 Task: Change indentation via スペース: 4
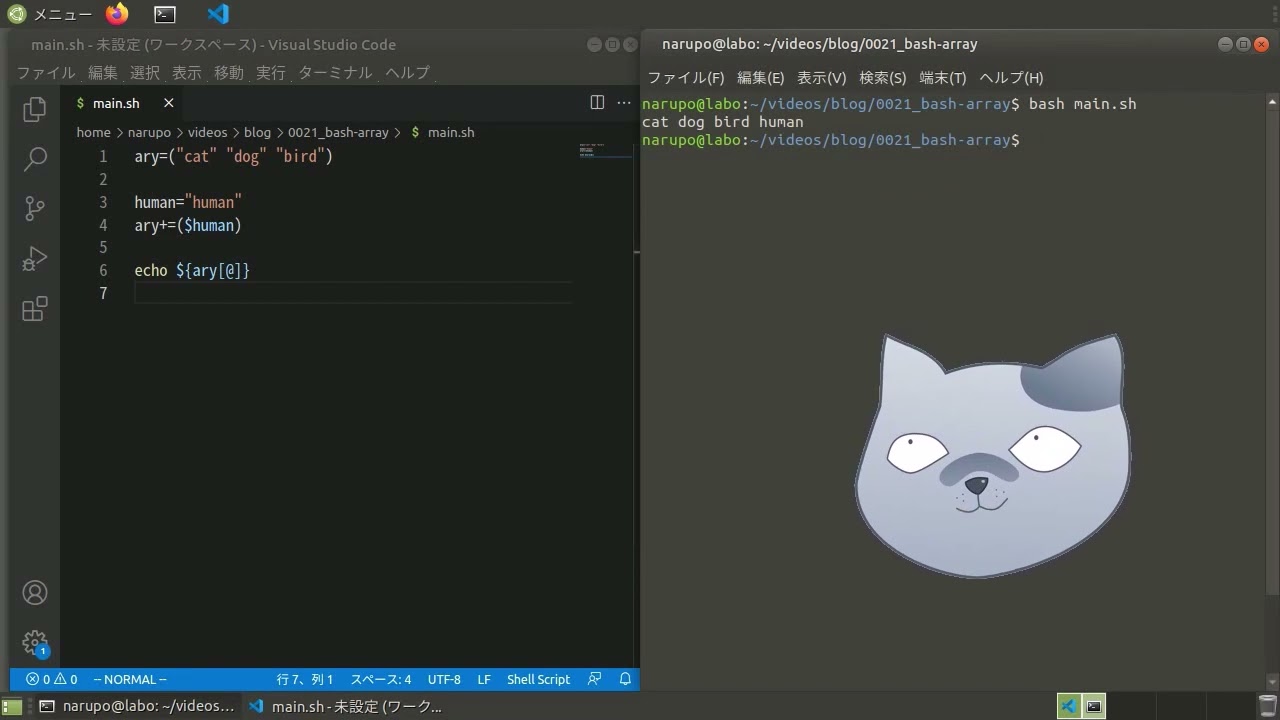click(x=380, y=679)
